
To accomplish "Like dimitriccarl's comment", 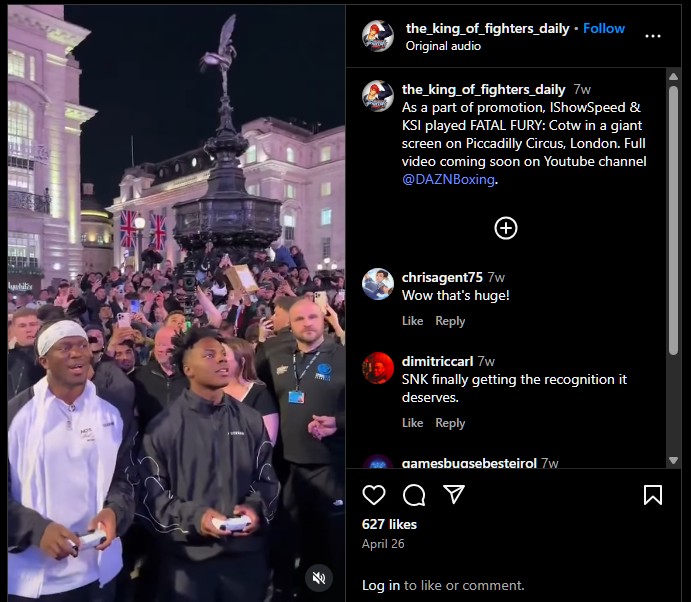I will pos(412,423).
